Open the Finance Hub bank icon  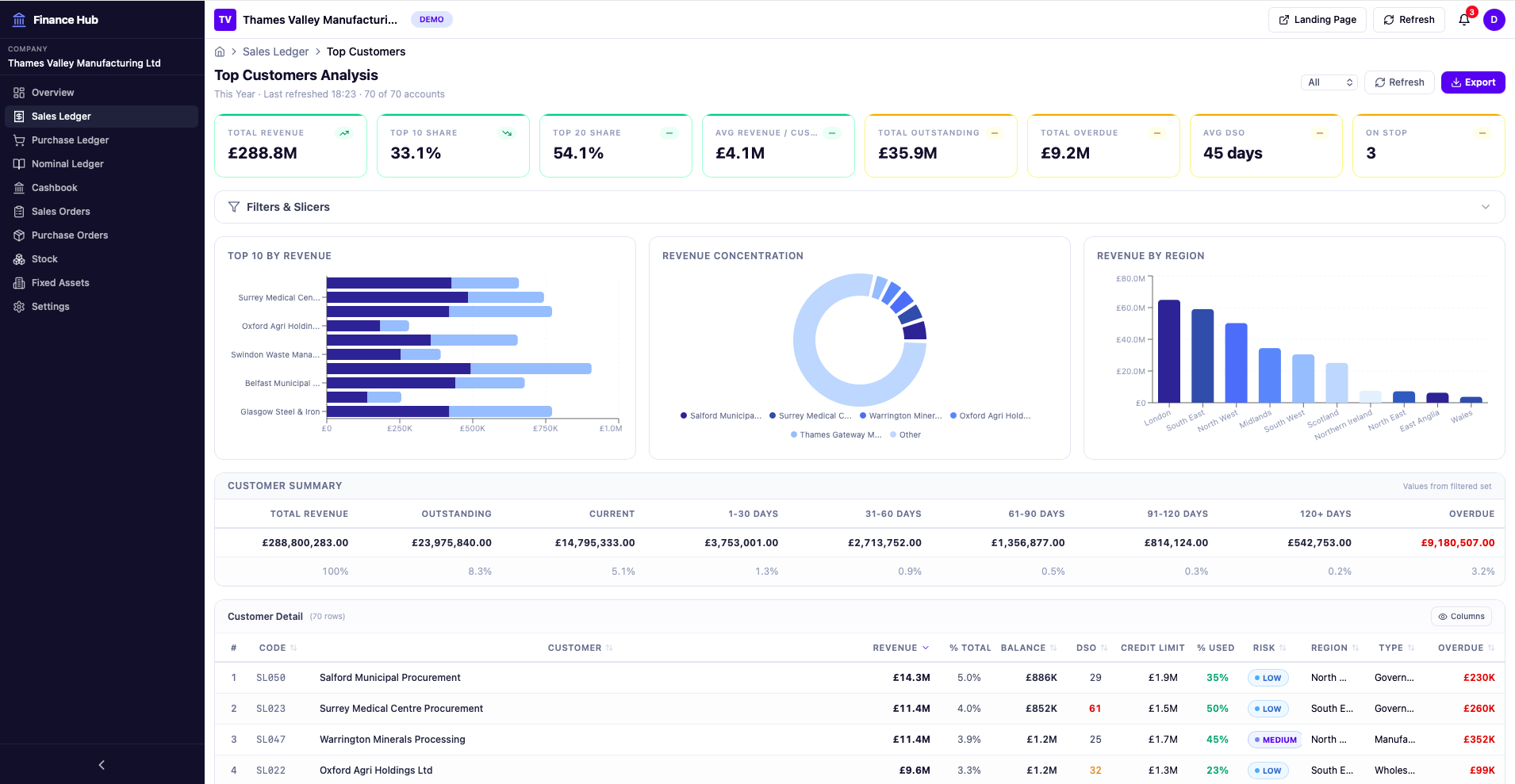click(18, 19)
